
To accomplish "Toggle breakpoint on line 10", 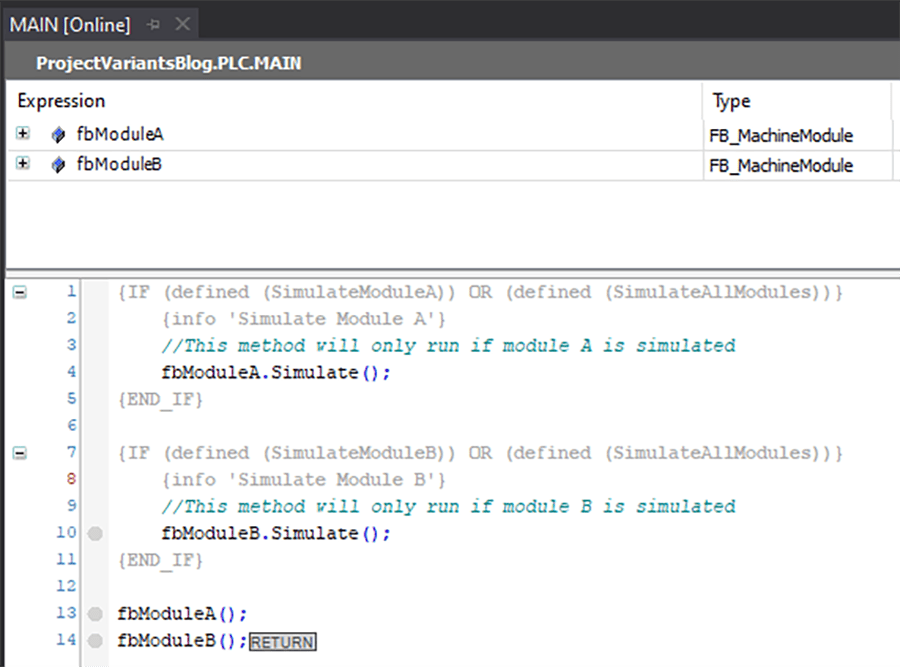I will click(x=95, y=533).
